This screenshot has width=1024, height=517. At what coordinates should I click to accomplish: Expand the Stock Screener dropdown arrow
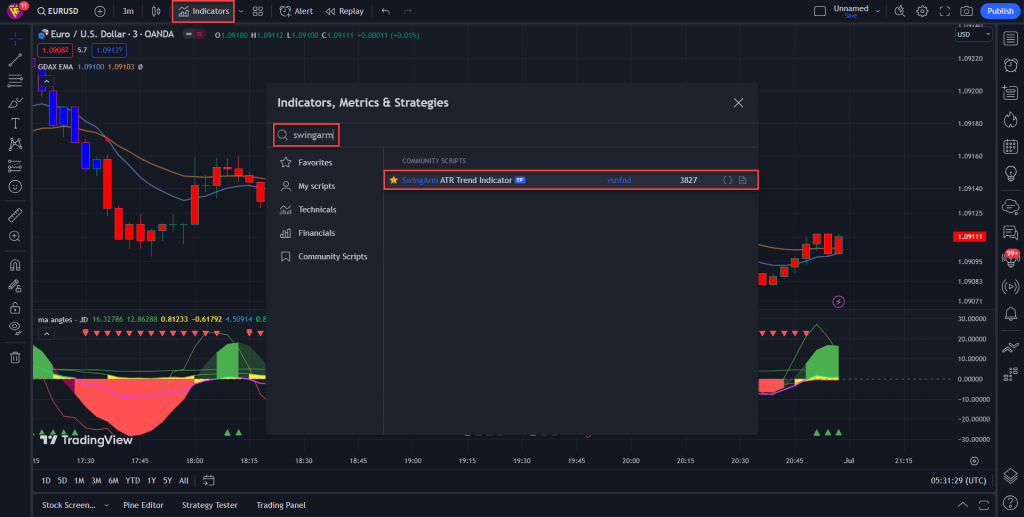pos(106,505)
